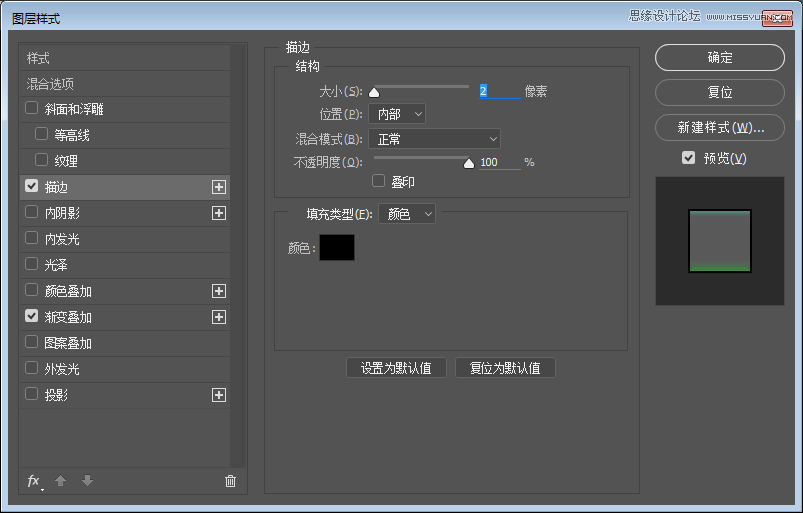Click the move effect up arrow
The height and width of the screenshot is (513, 803).
(60, 481)
